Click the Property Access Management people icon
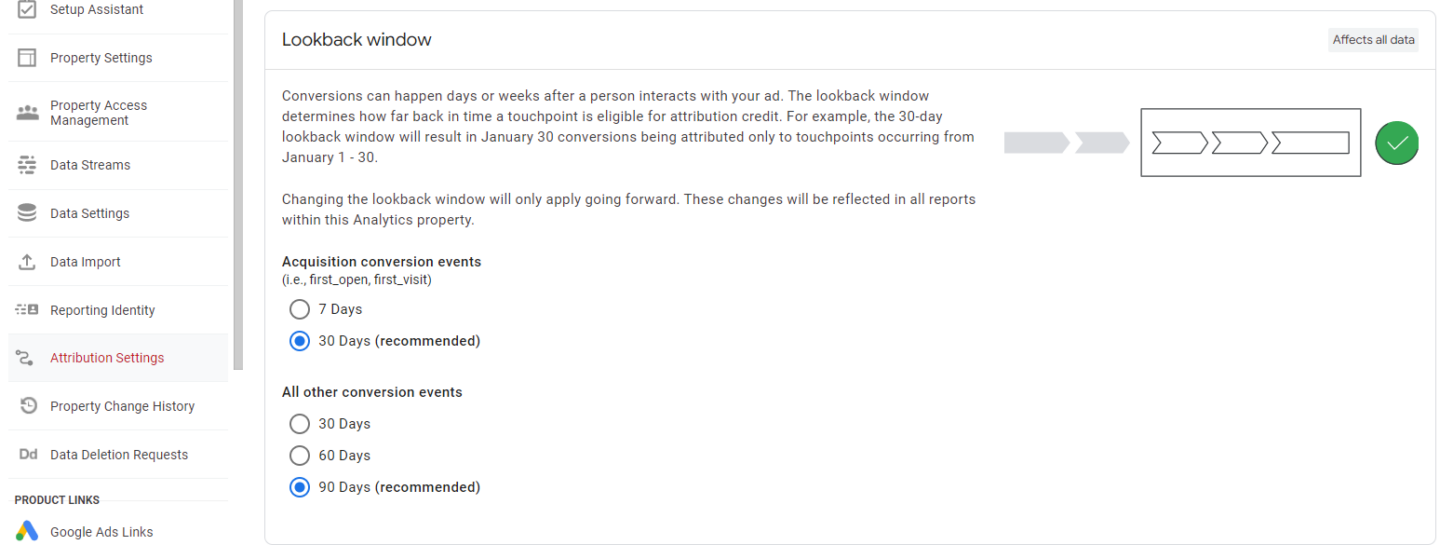 coord(27,112)
